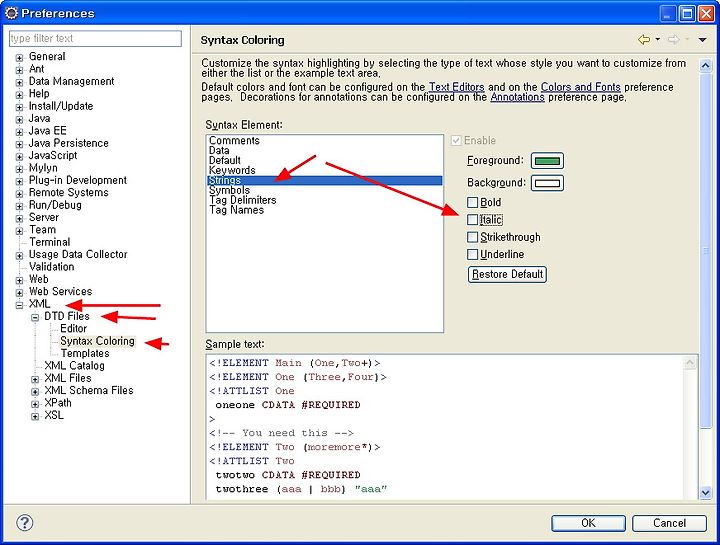
Task: Select the Run/Debug tree item
Action: tap(55, 205)
